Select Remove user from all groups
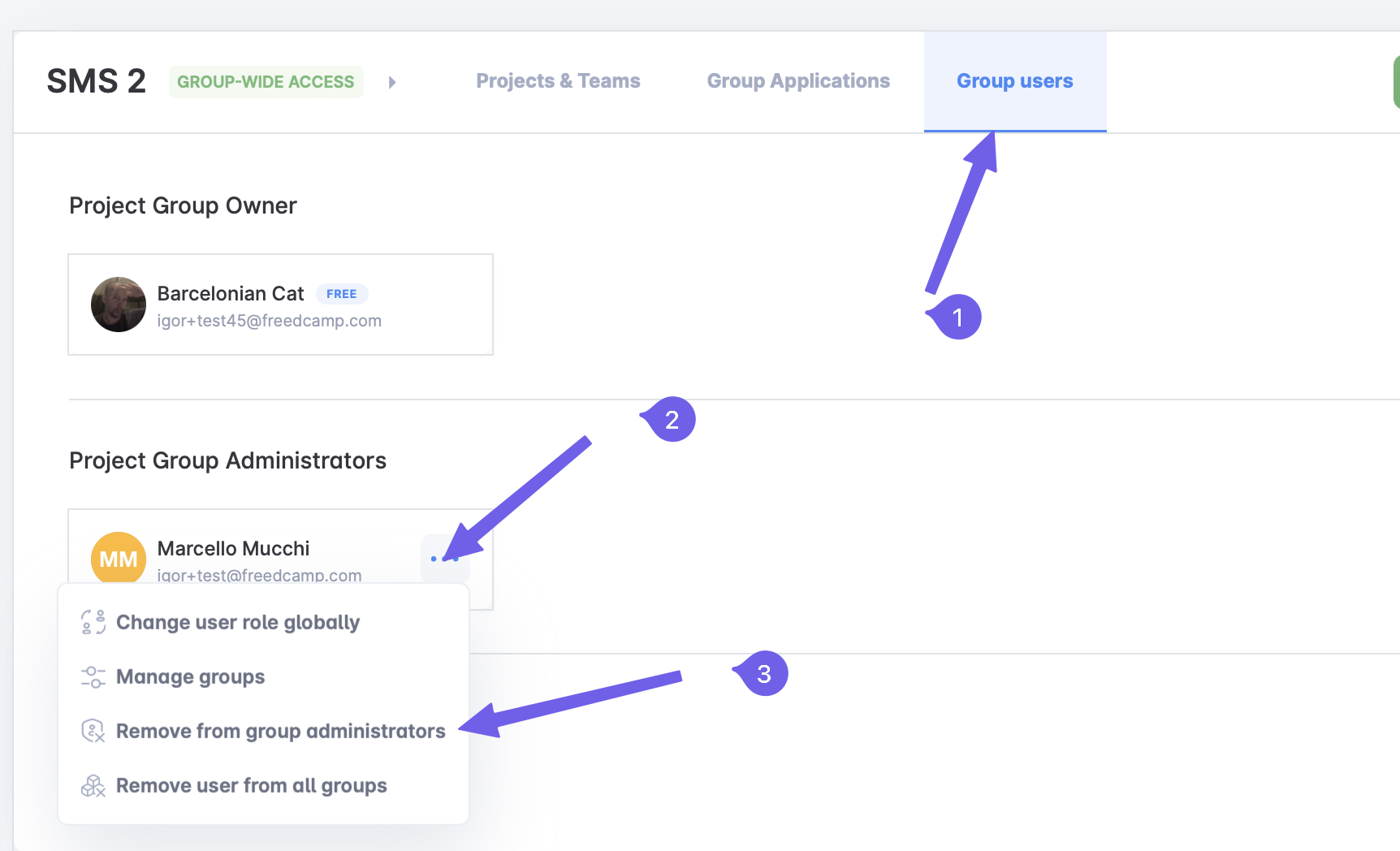 click(251, 785)
